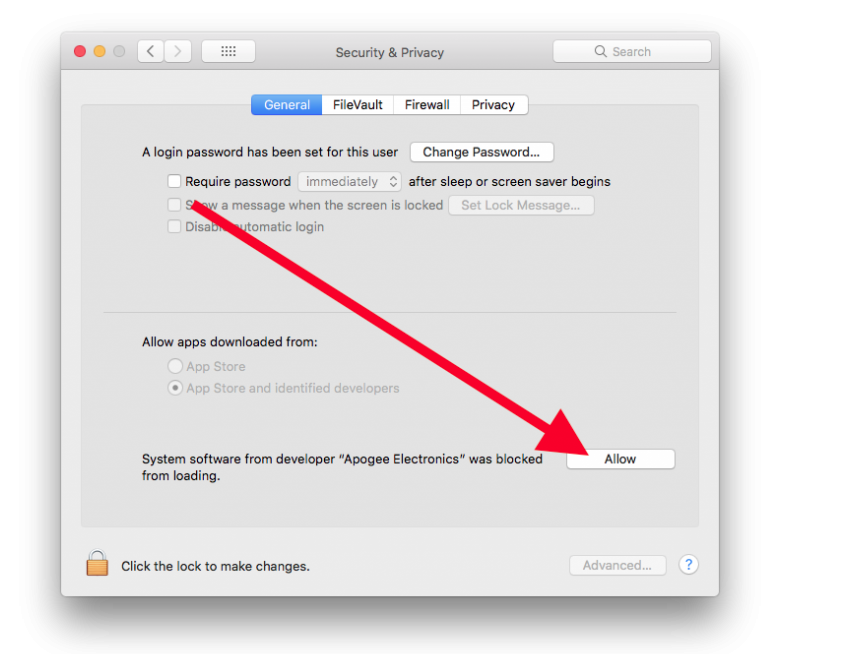Check Disable automatic login box

point(174,226)
